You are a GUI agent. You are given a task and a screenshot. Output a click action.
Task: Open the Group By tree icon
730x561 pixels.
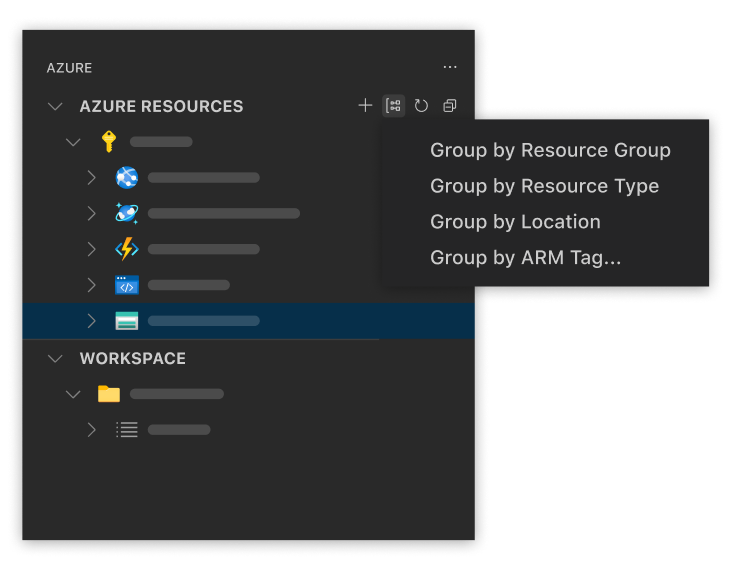(x=393, y=106)
